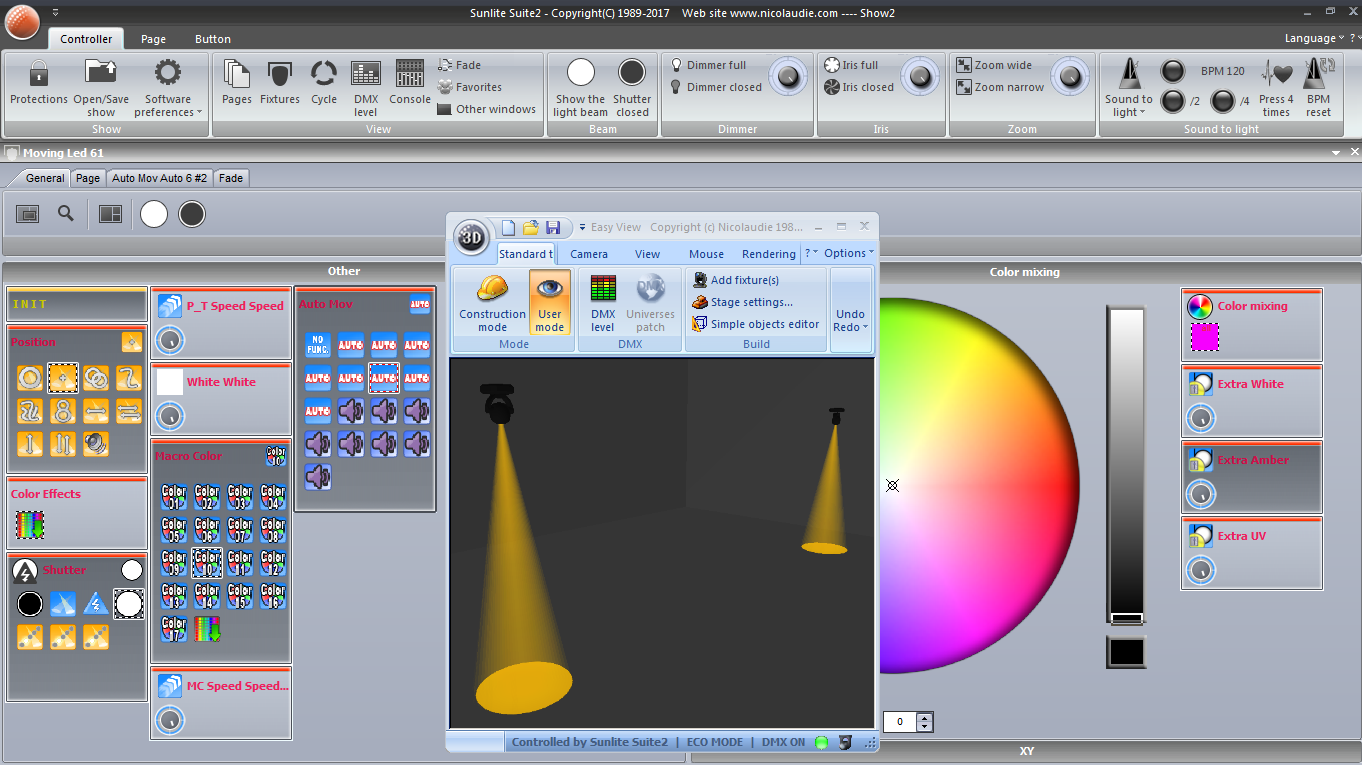
Task: Click the Open folder icon in Easy View toolbar
Action: click(531, 228)
